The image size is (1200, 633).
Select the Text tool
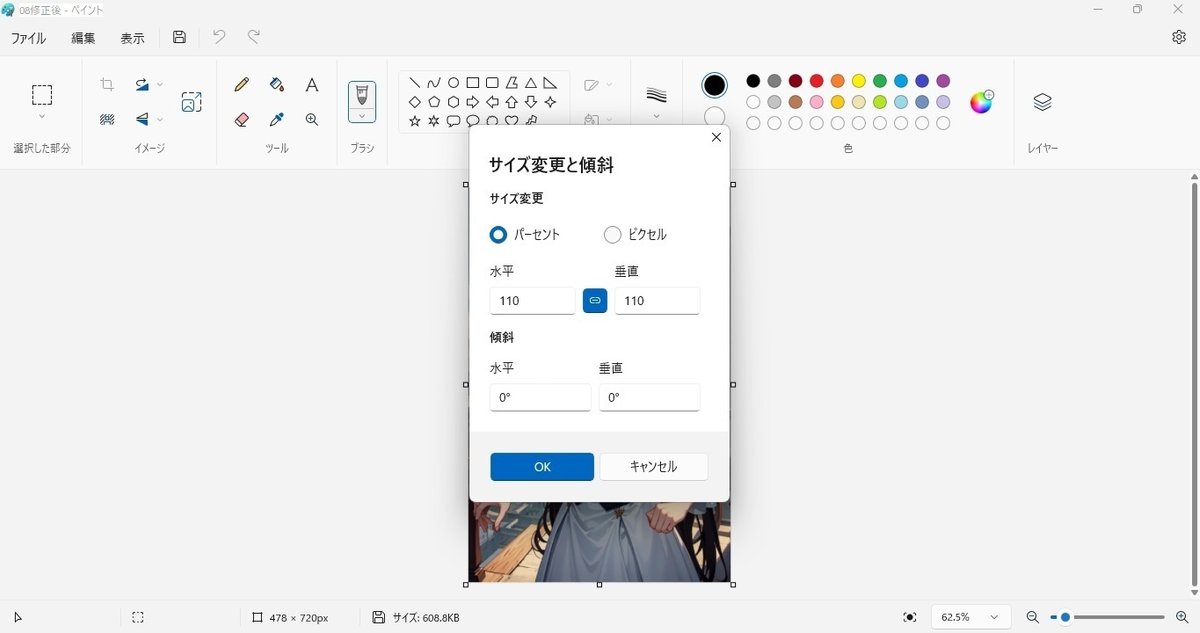[312, 85]
